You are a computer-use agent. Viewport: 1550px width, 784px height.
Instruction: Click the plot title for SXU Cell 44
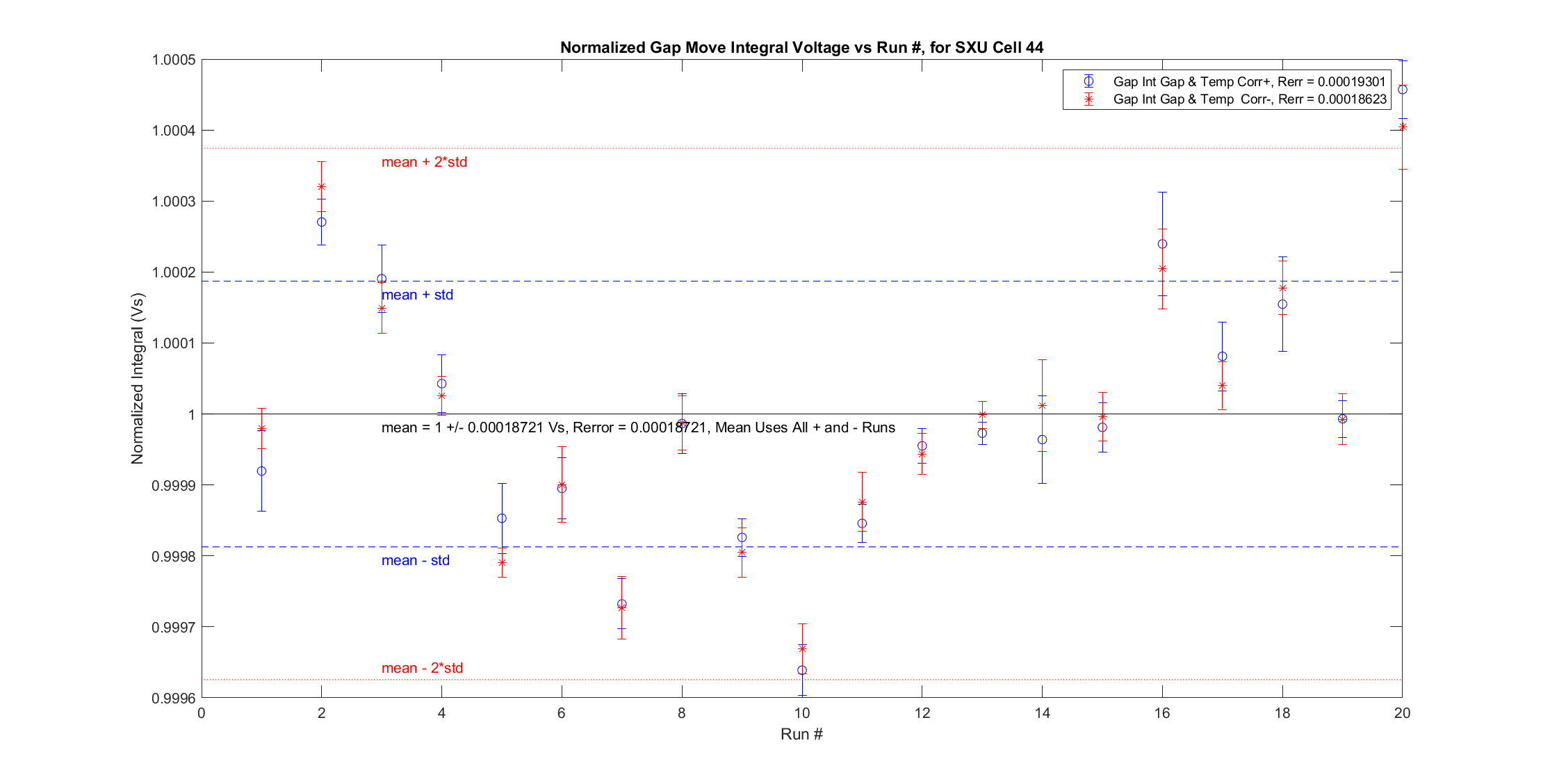click(801, 47)
